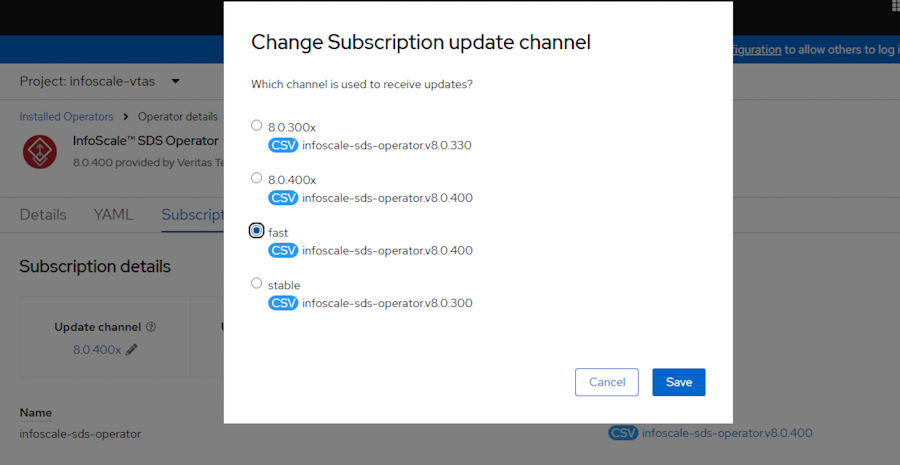Select the stable channel radio button
The height and width of the screenshot is (465, 900).
coord(257,283)
